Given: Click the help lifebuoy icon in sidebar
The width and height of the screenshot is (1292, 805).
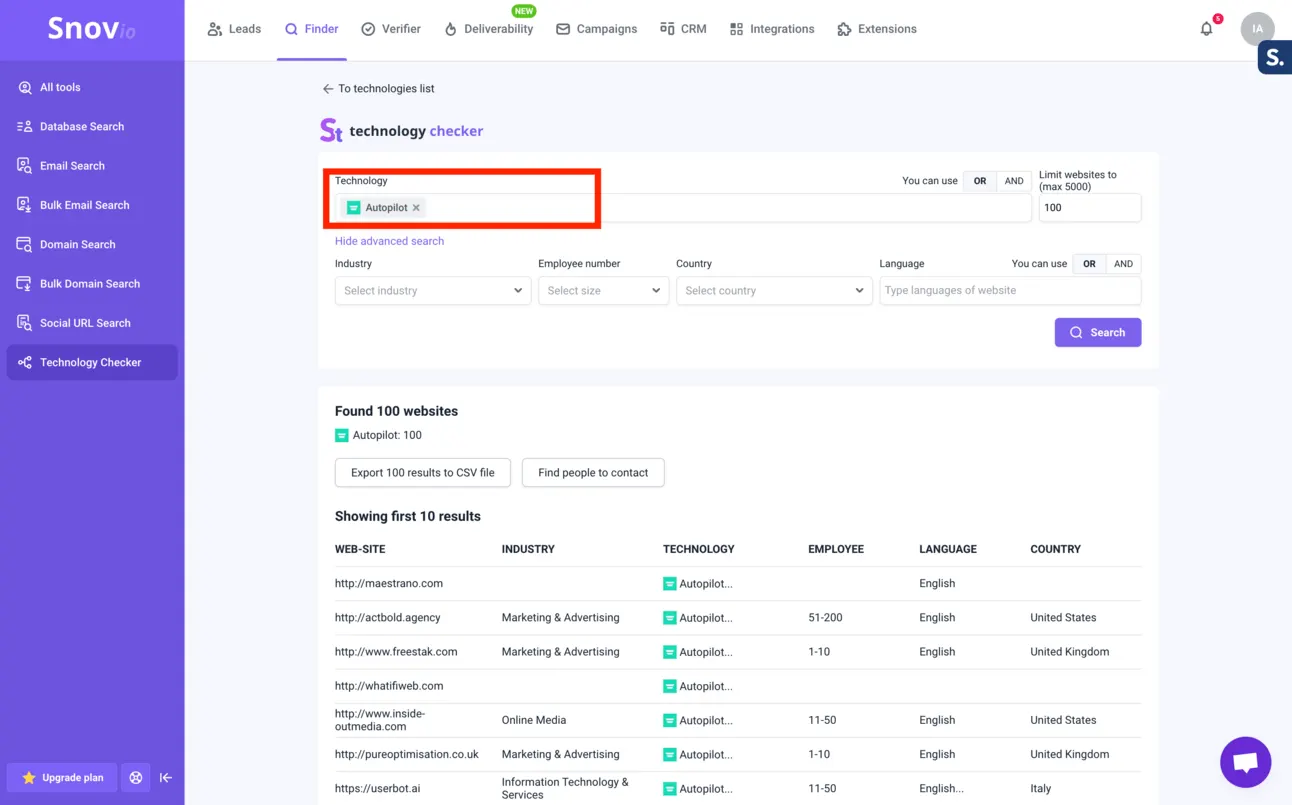Looking at the screenshot, I should click(x=136, y=777).
